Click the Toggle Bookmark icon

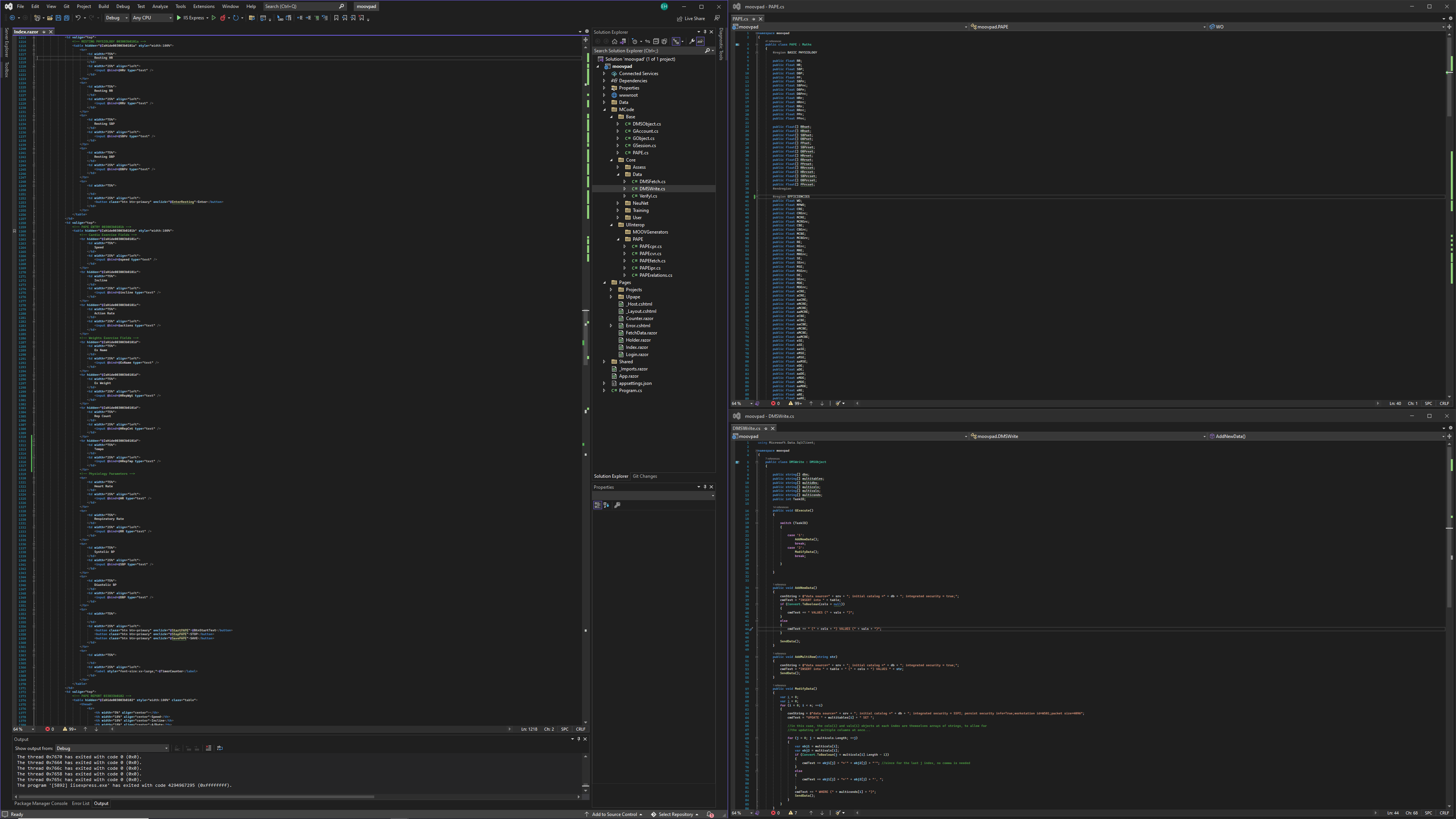[x=336, y=18]
